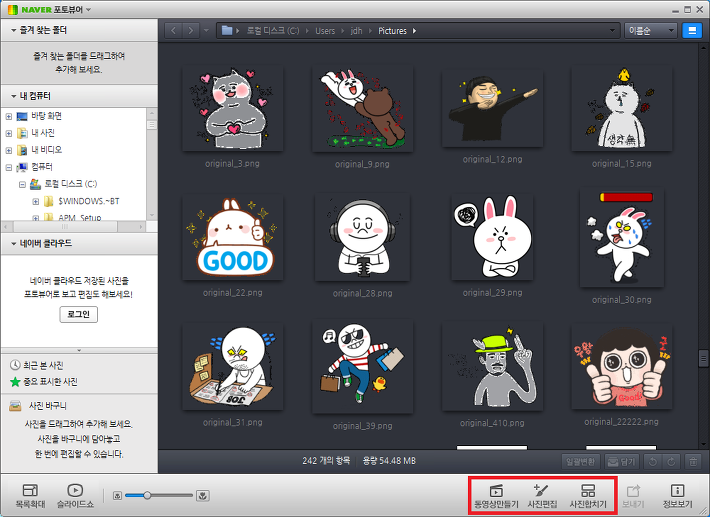
Task: Select $WINDOWS.~BT folder
Action: pos(89,201)
